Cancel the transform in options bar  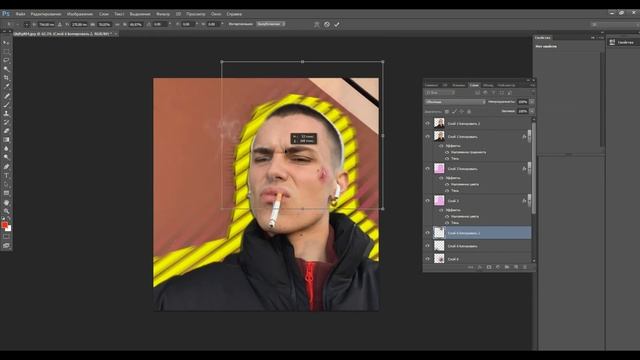click(x=327, y=24)
